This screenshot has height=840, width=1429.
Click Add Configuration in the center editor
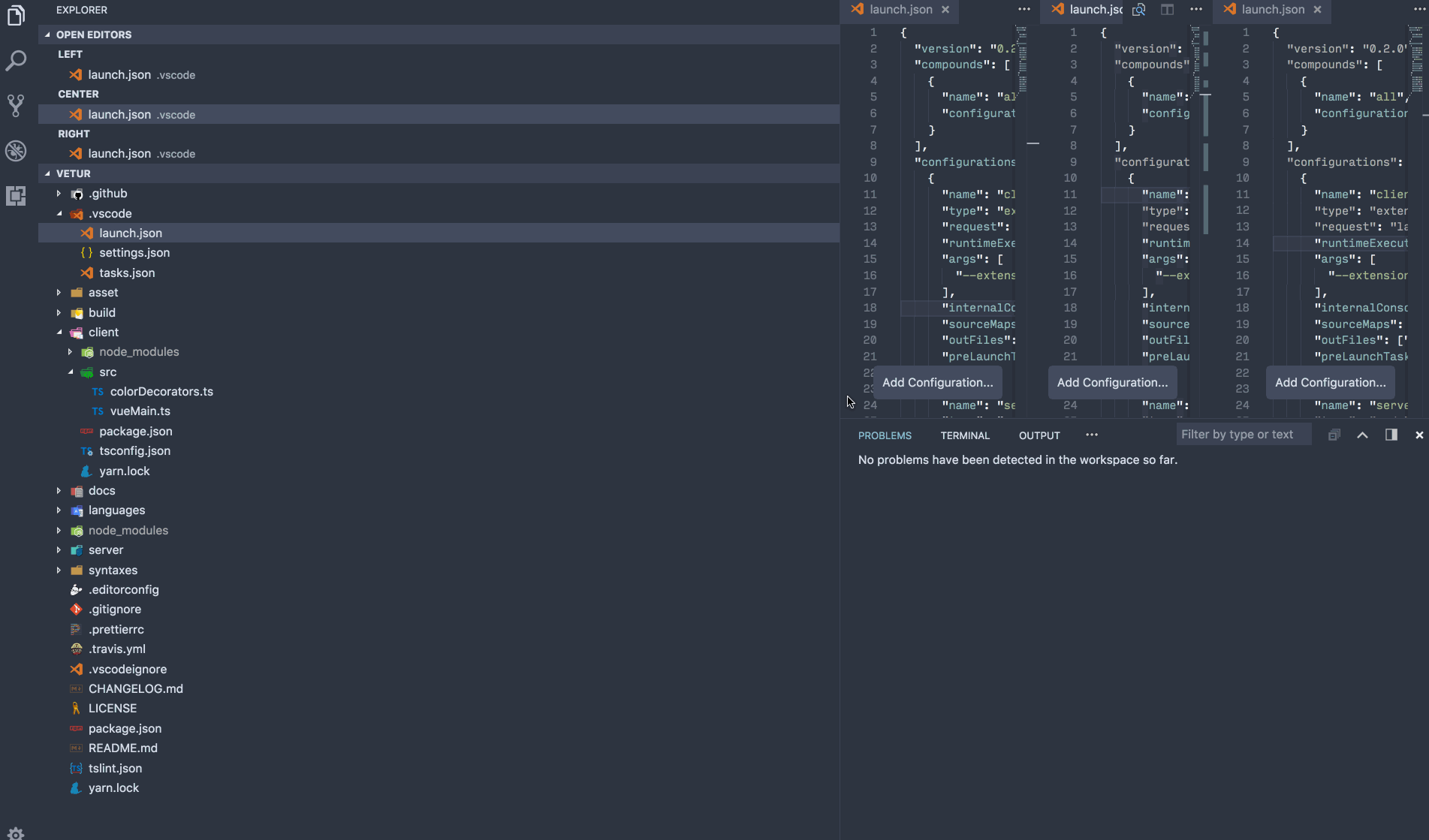1112,383
